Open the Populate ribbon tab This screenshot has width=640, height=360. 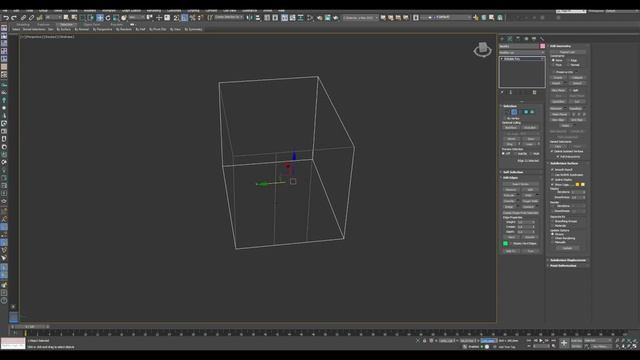pos(117,24)
